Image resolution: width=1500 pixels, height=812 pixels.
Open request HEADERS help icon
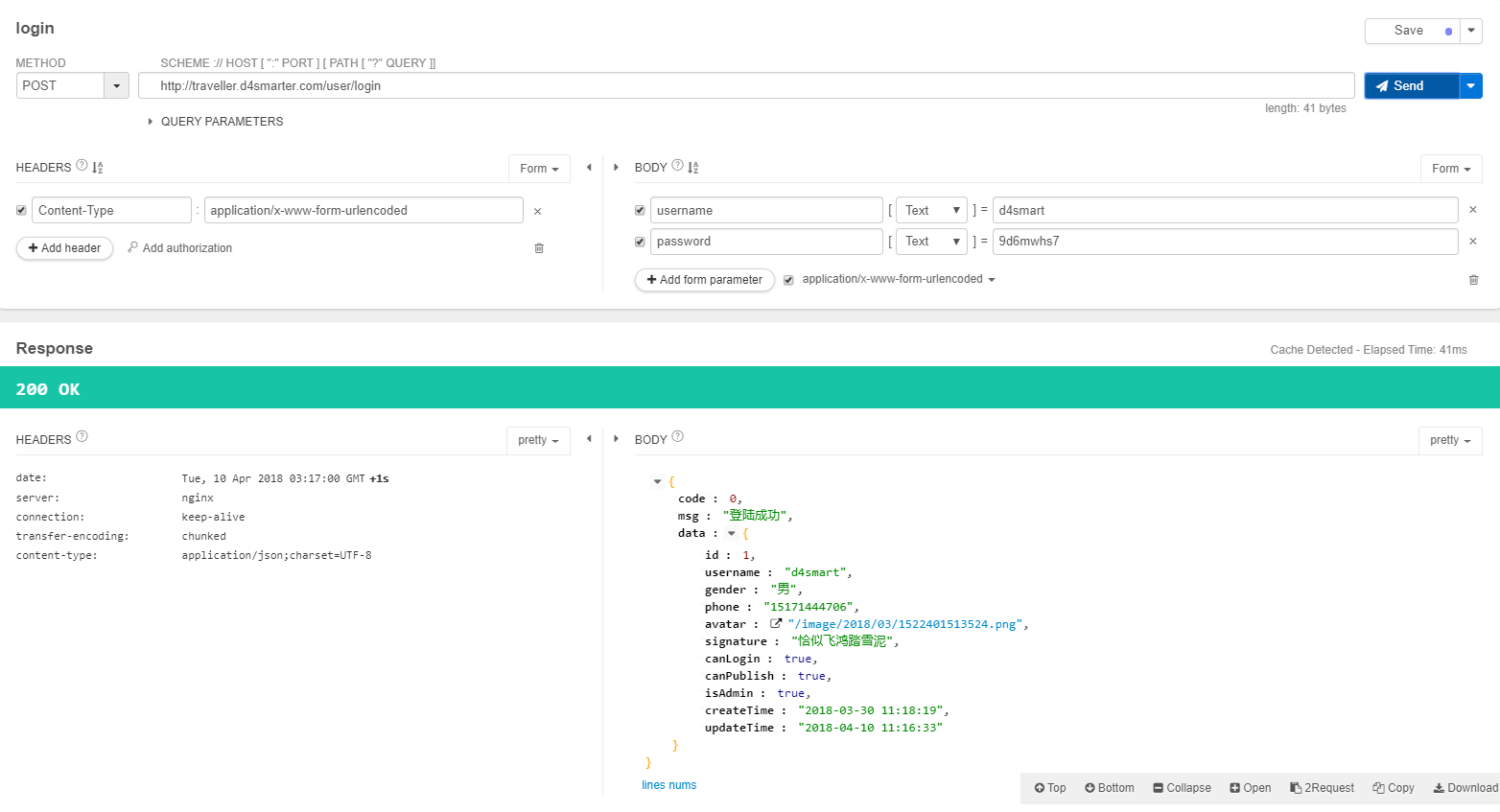[x=82, y=165]
